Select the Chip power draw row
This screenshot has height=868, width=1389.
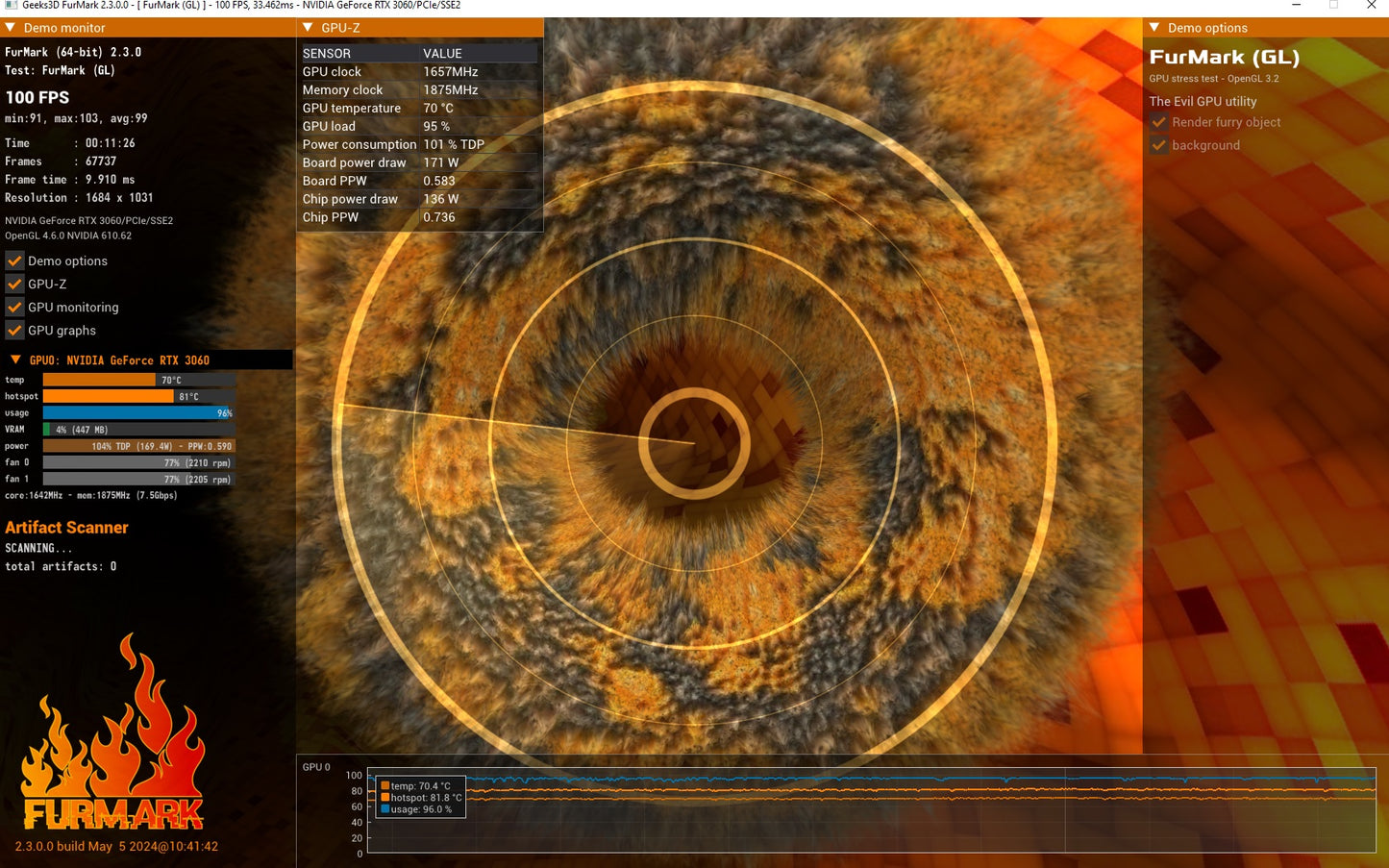pos(420,200)
